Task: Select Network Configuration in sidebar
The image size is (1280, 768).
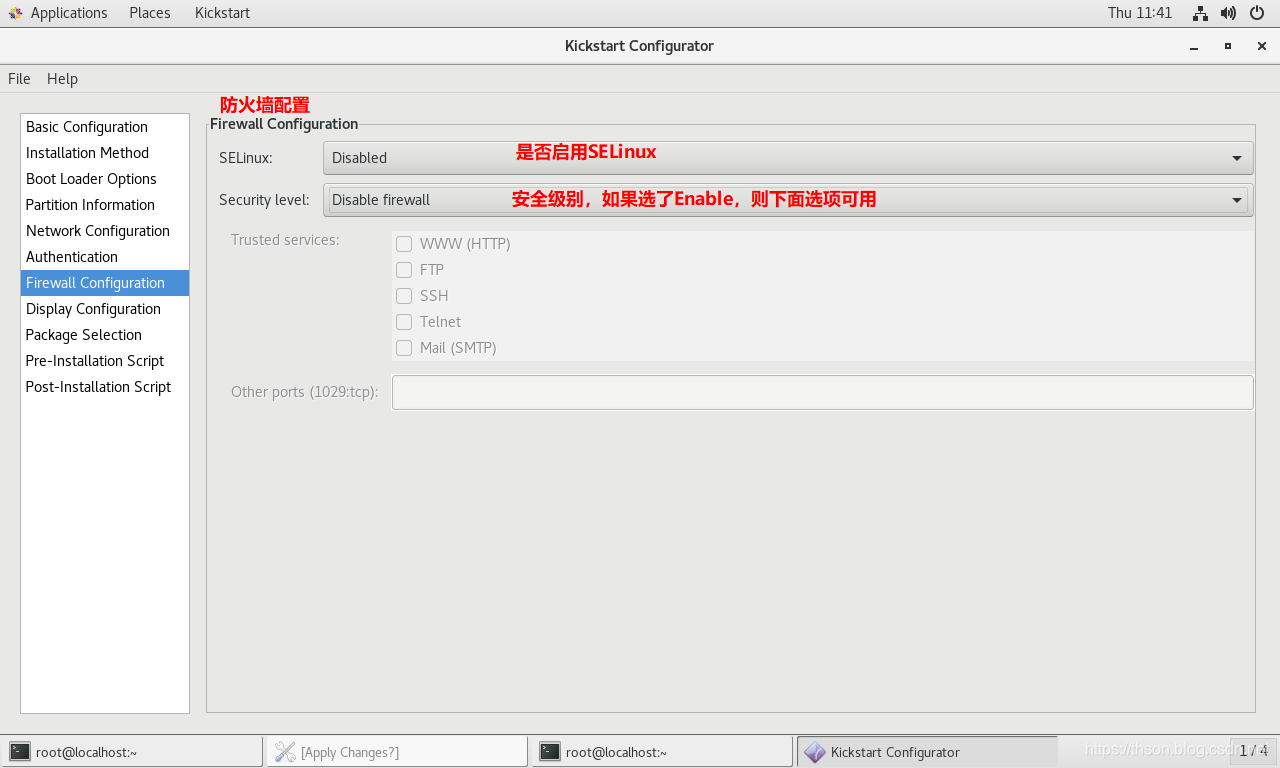Action: point(98,231)
